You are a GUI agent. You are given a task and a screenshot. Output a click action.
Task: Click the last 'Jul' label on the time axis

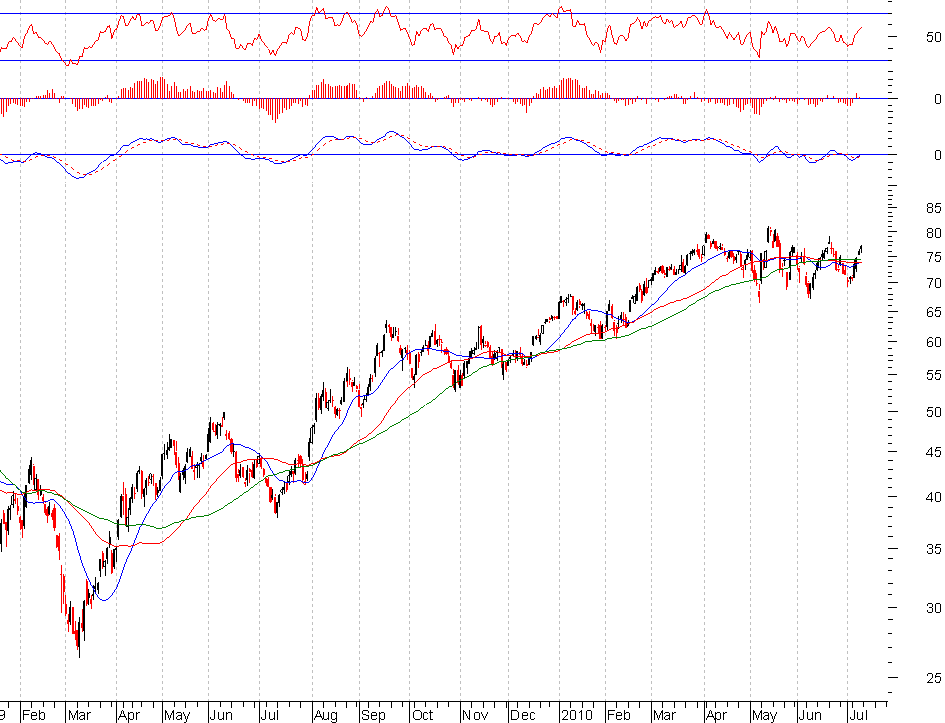[858, 715]
